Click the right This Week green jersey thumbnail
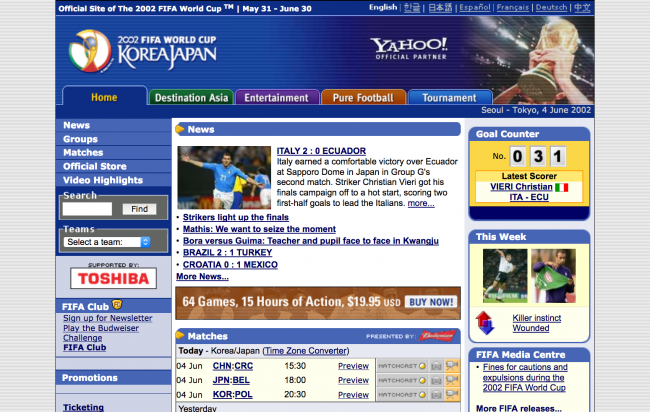 click(x=553, y=276)
